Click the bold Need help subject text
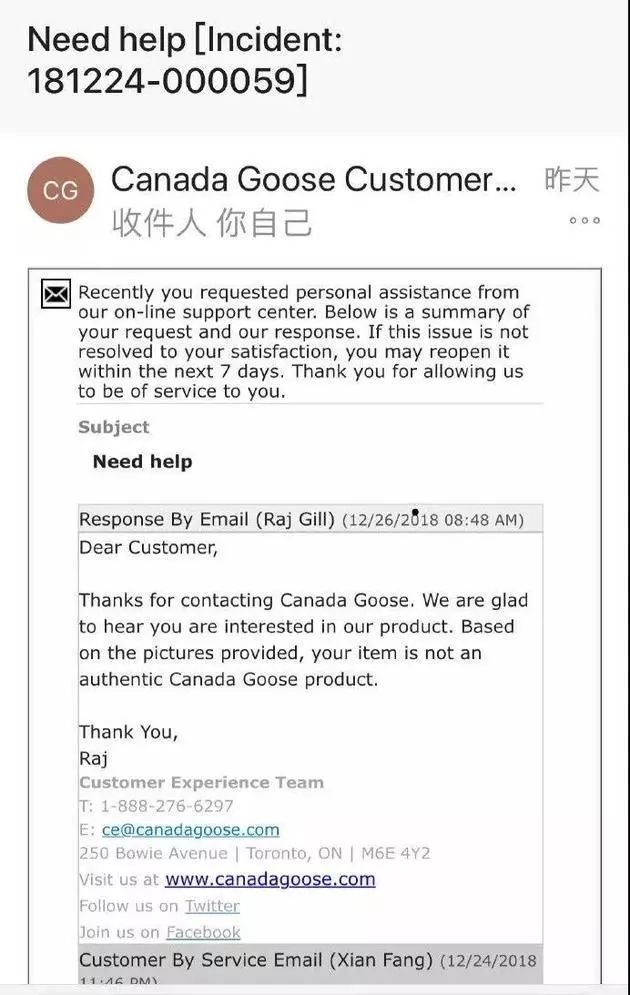630x995 pixels. click(142, 462)
